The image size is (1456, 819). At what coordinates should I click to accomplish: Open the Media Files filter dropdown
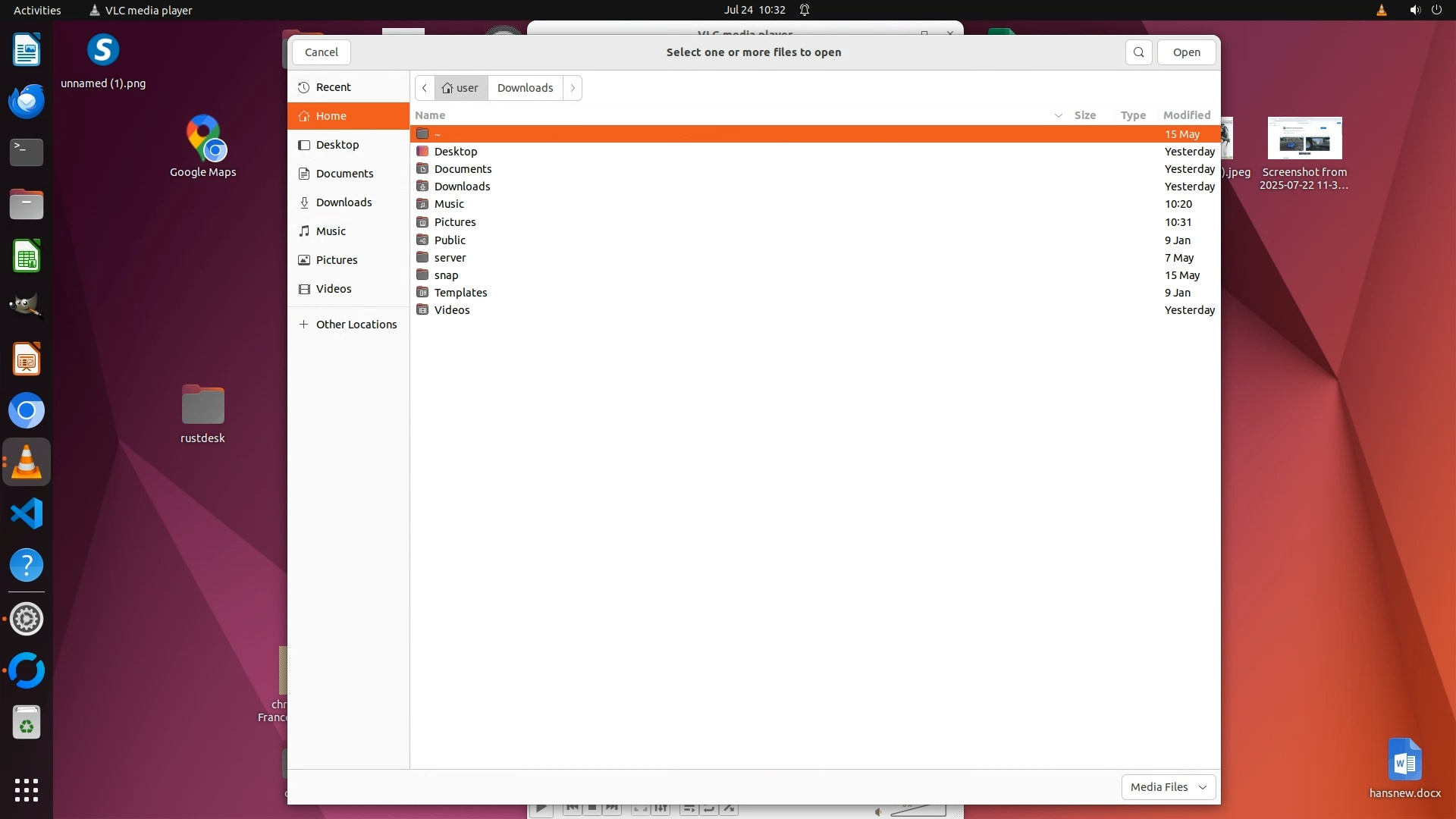click(x=1168, y=787)
